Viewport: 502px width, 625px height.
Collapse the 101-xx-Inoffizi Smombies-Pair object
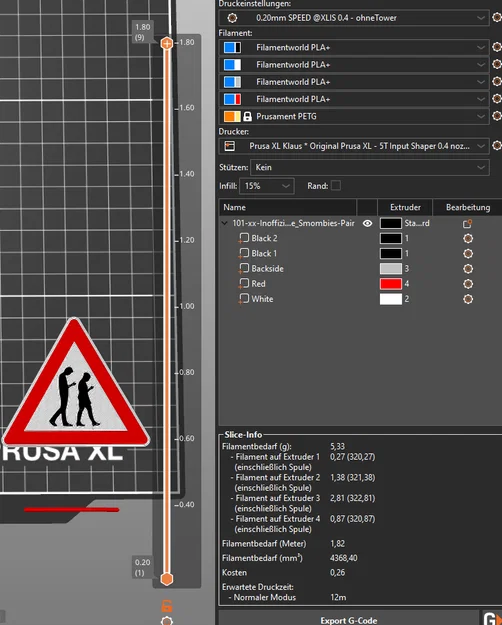224,223
